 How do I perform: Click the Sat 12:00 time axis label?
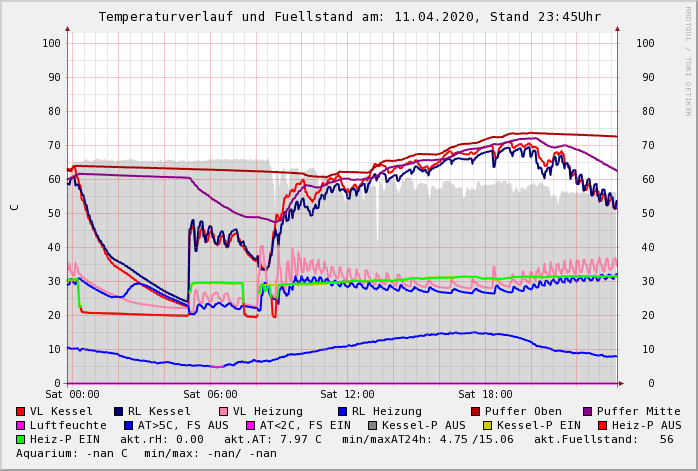point(347,395)
